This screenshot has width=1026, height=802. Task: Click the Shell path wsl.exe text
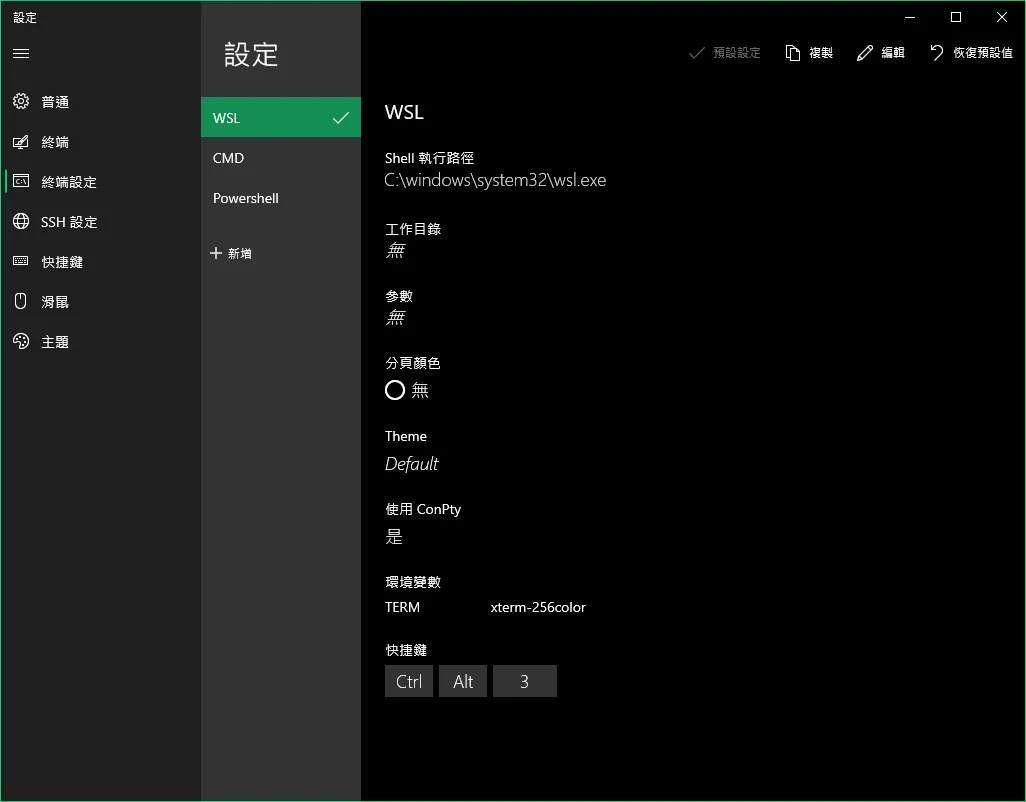pos(495,181)
